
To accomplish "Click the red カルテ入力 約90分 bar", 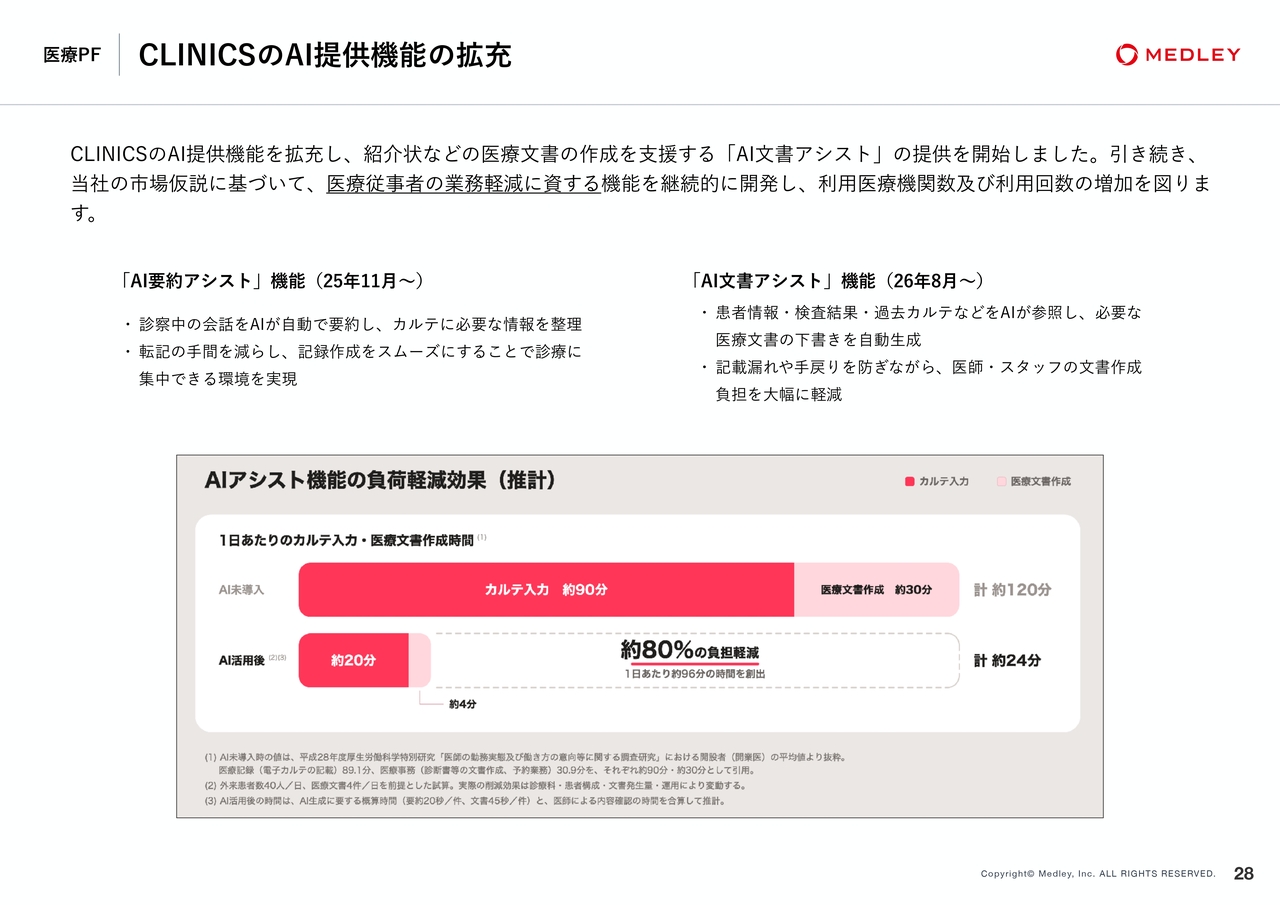I will [x=546, y=590].
